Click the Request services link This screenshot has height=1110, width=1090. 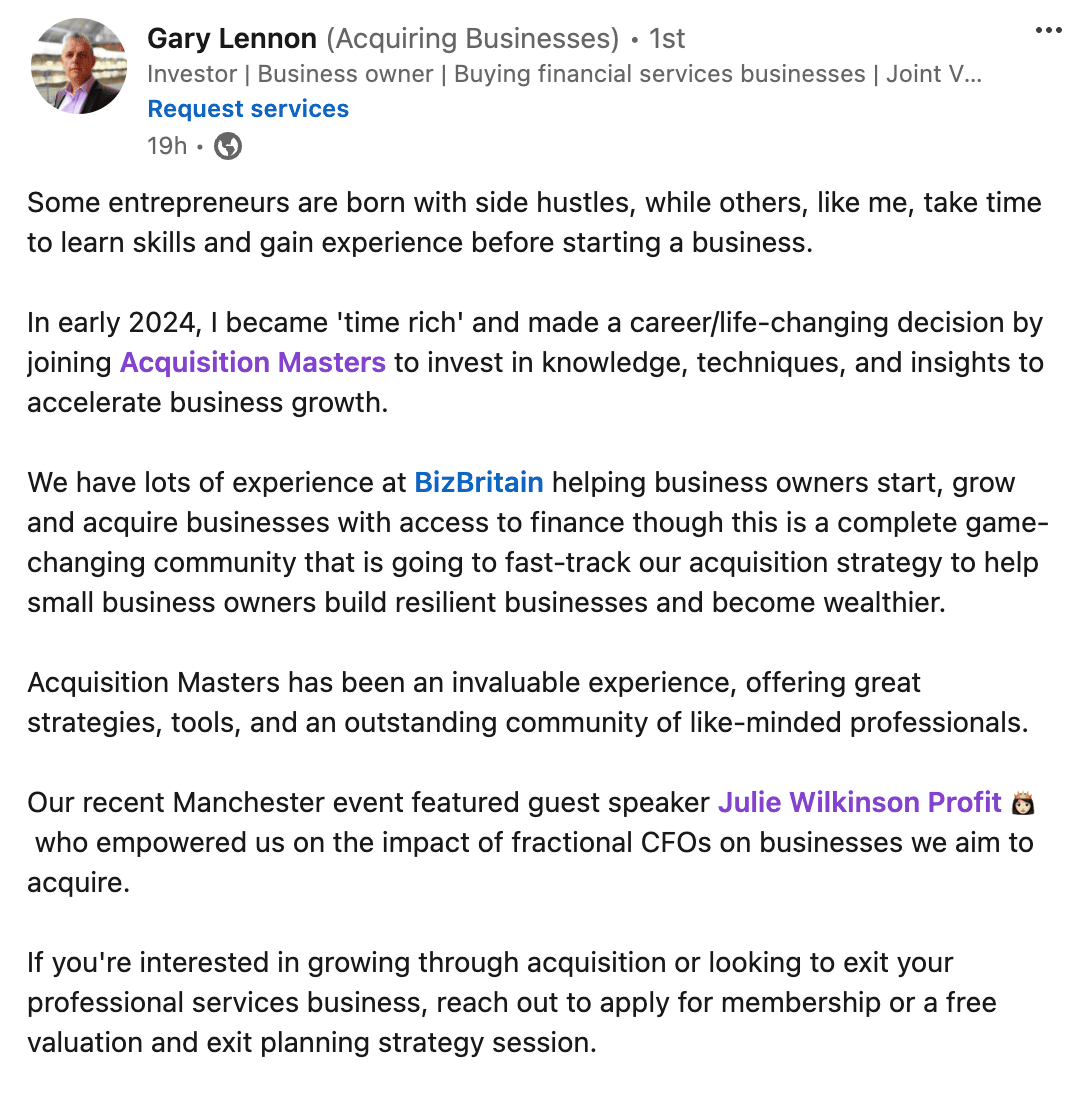tap(248, 109)
